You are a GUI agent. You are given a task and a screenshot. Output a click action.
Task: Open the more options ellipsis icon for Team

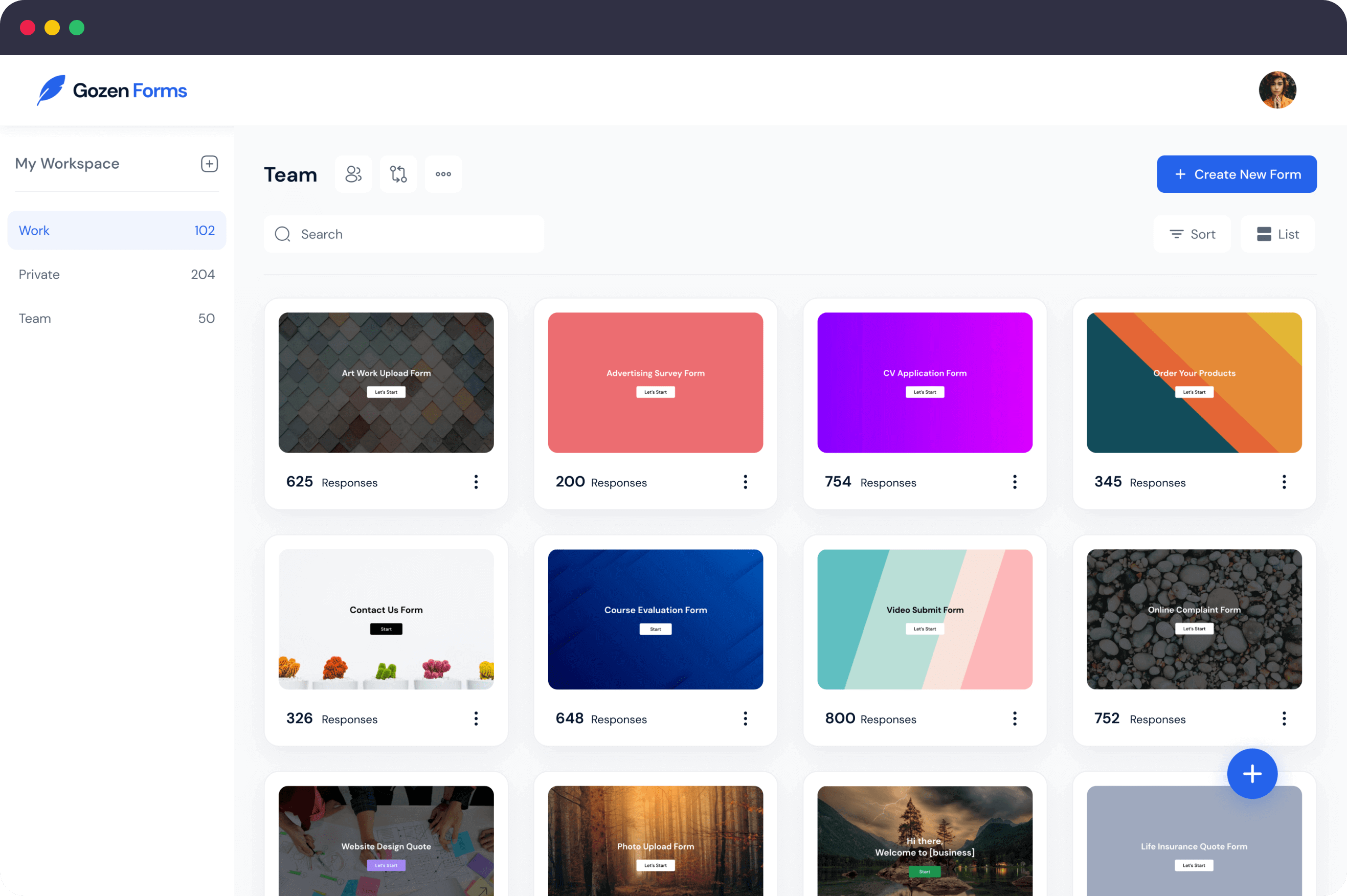click(443, 174)
